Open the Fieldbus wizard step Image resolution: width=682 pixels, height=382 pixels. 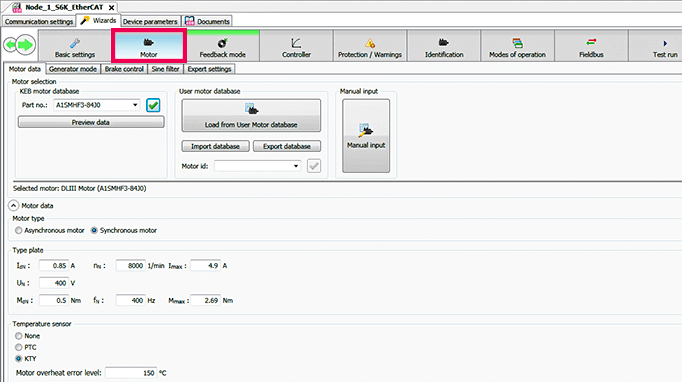pos(592,46)
